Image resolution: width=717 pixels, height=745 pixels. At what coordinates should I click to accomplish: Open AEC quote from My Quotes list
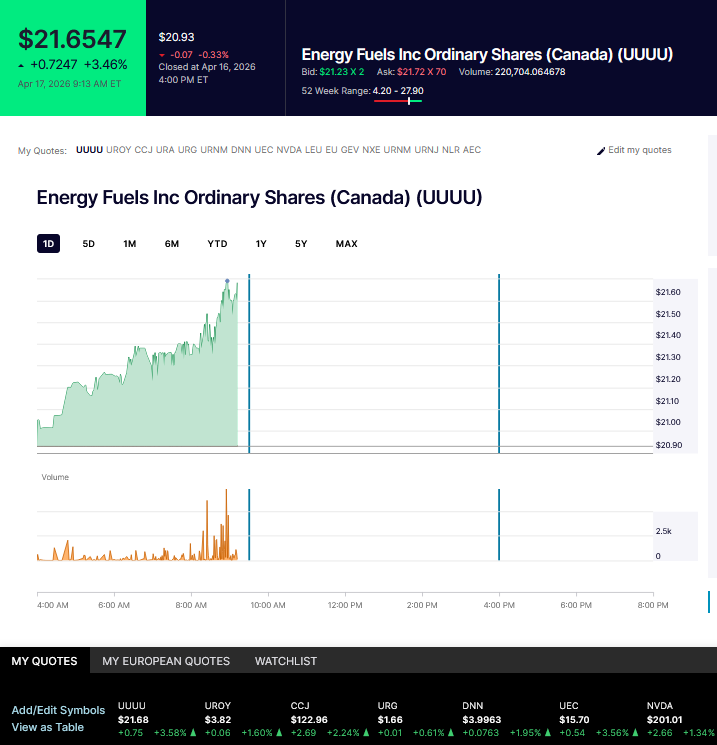pyautogui.click(x=472, y=150)
